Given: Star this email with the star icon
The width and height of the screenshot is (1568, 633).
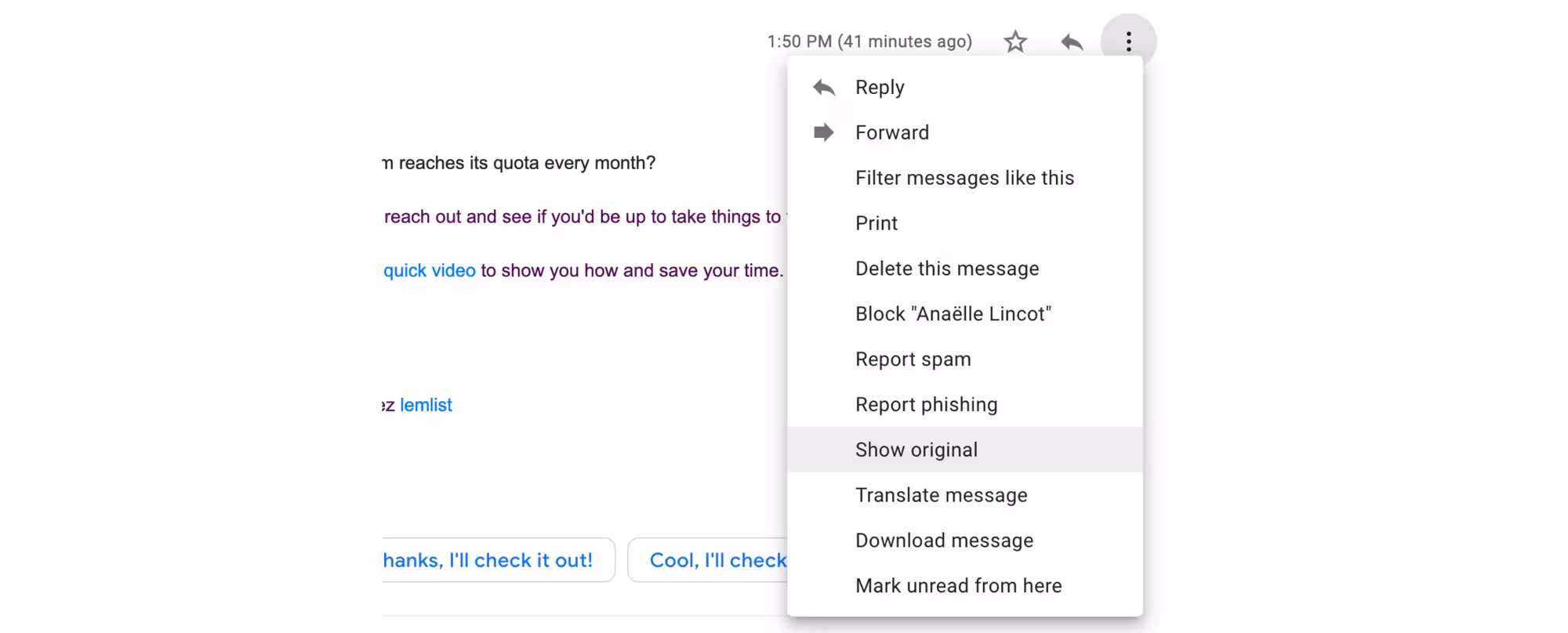Looking at the screenshot, I should click(1015, 42).
